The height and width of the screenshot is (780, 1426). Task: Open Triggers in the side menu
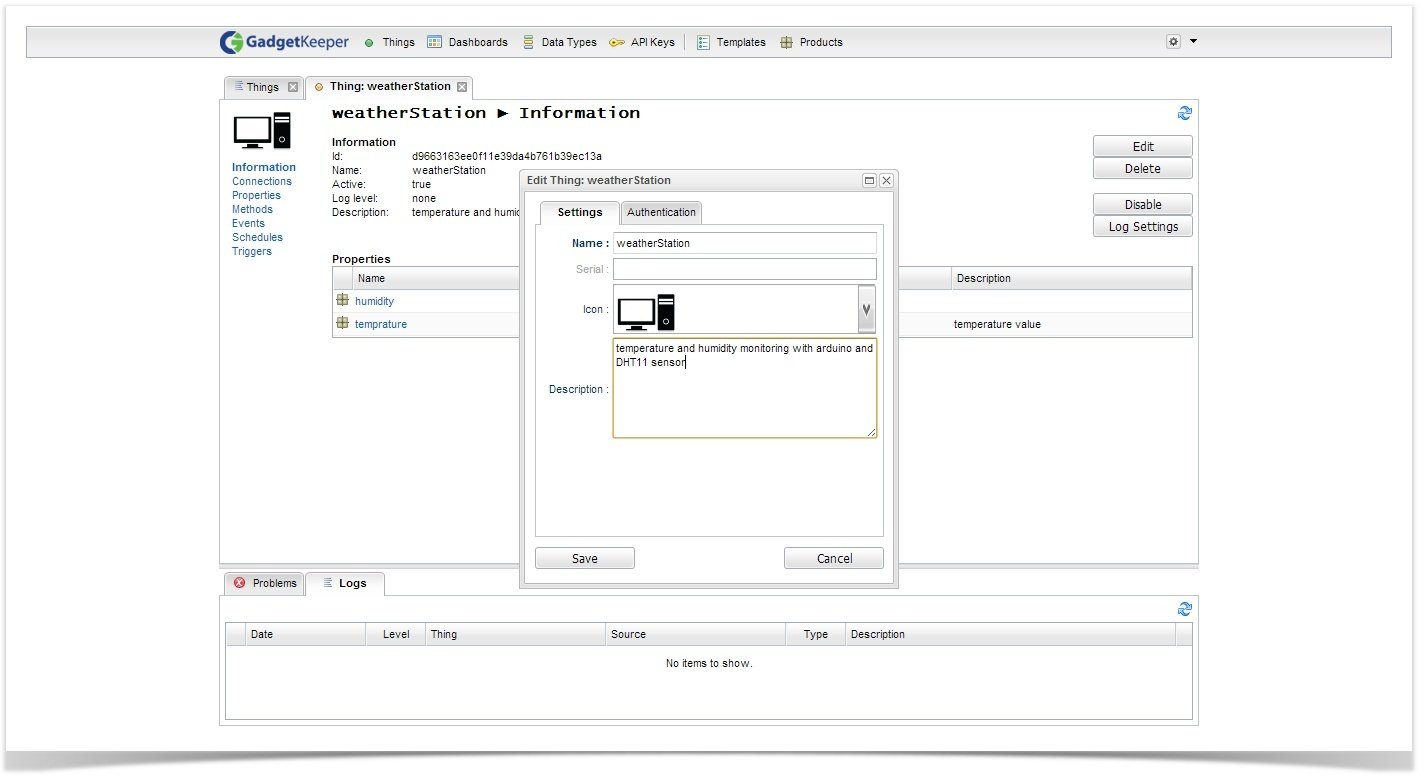point(252,251)
